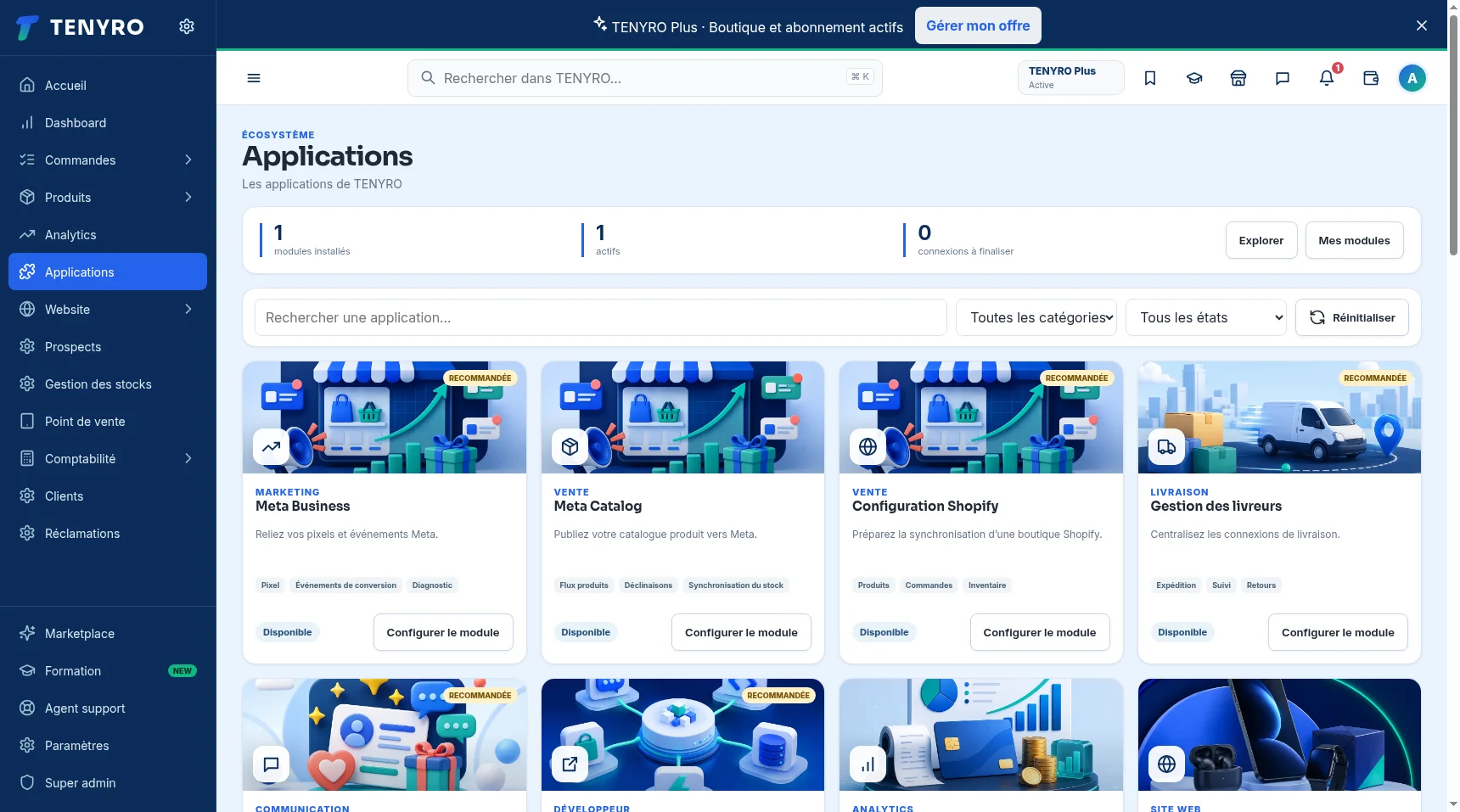Click the Dashboard bar chart sidebar icon
1460x812 pixels.
[x=27, y=122]
